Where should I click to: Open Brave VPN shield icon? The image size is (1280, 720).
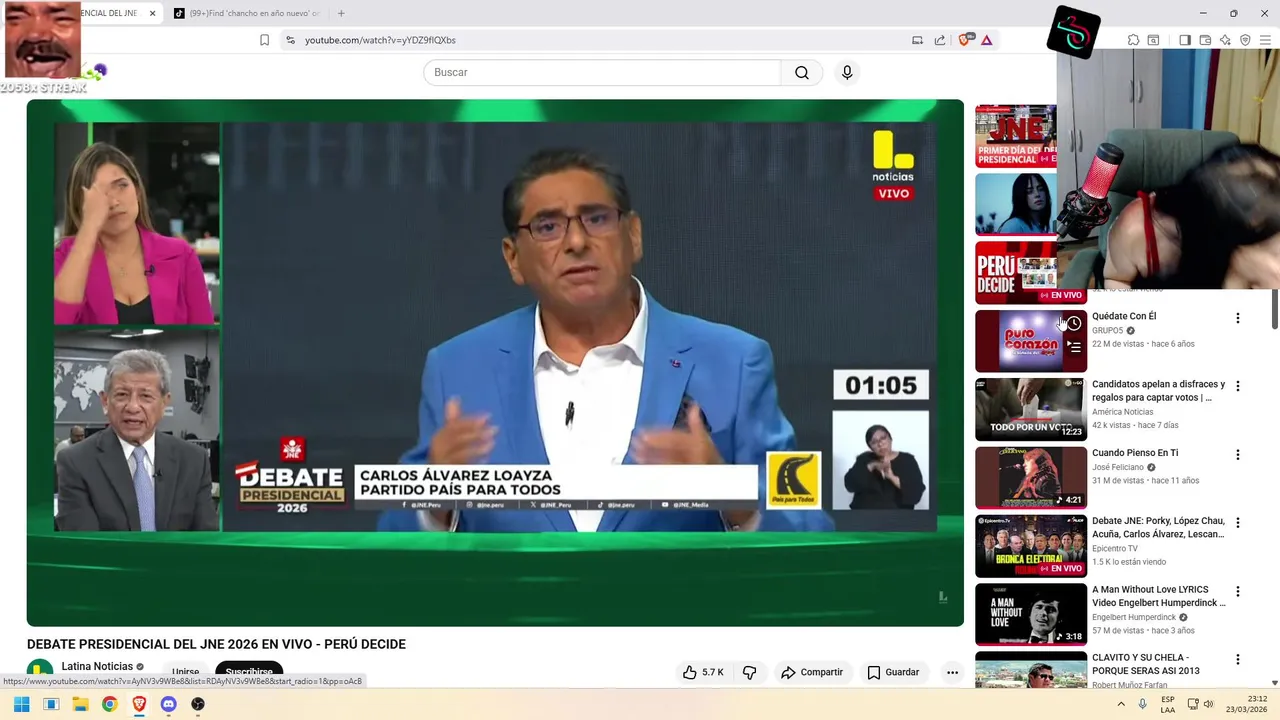click(x=1245, y=40)
